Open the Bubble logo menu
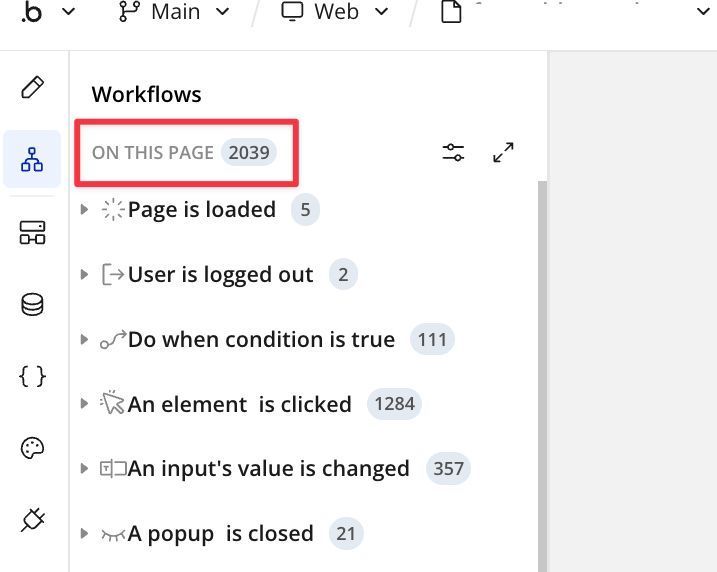The image size is (717, 572). tap(48, 12)
